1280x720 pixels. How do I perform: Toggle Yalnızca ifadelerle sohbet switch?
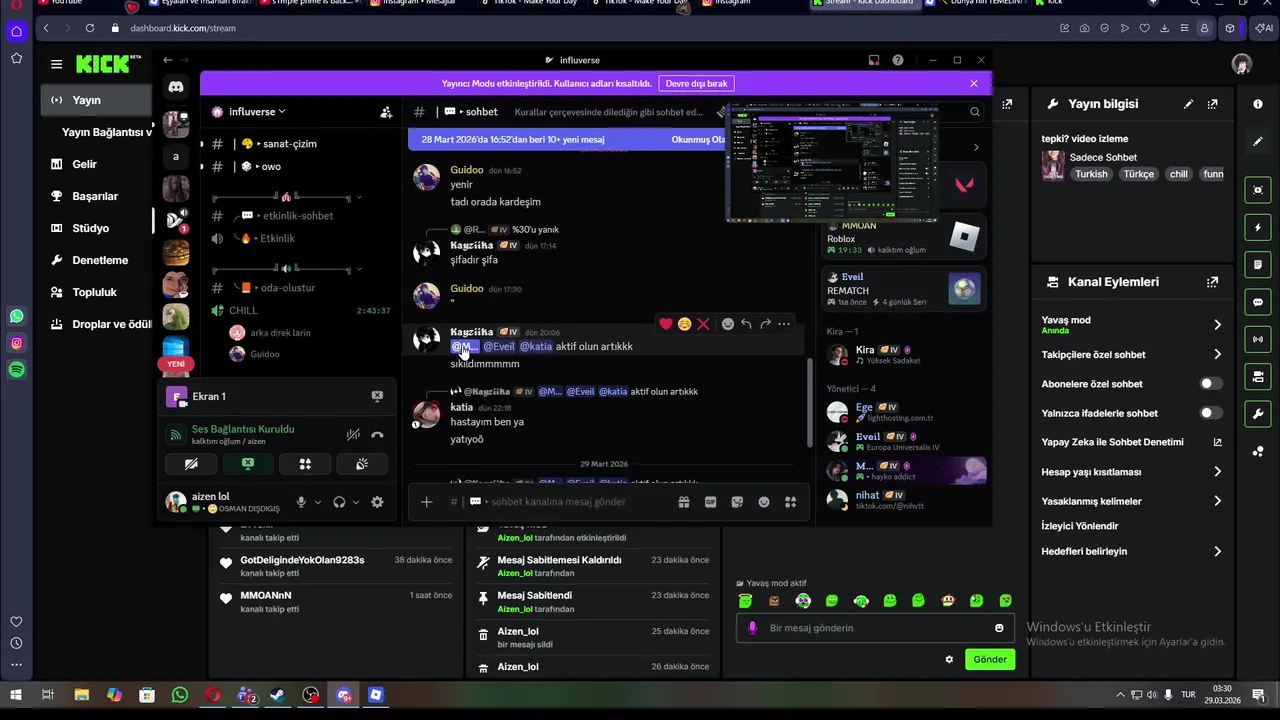1211,413
